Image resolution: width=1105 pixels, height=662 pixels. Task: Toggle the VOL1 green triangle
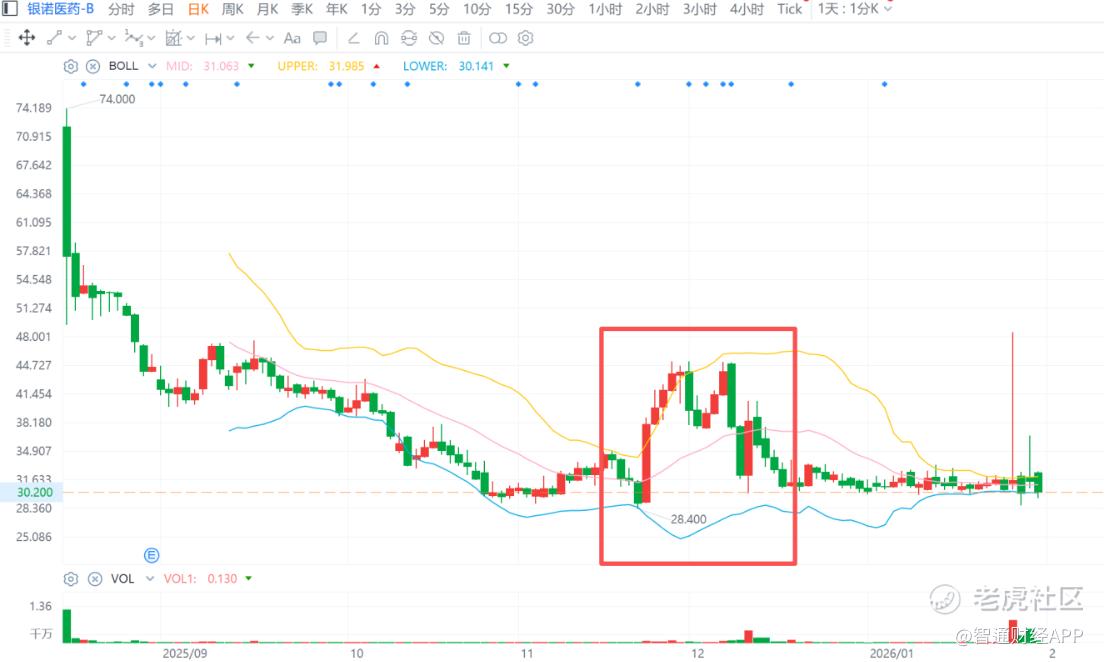click(248, 579)
